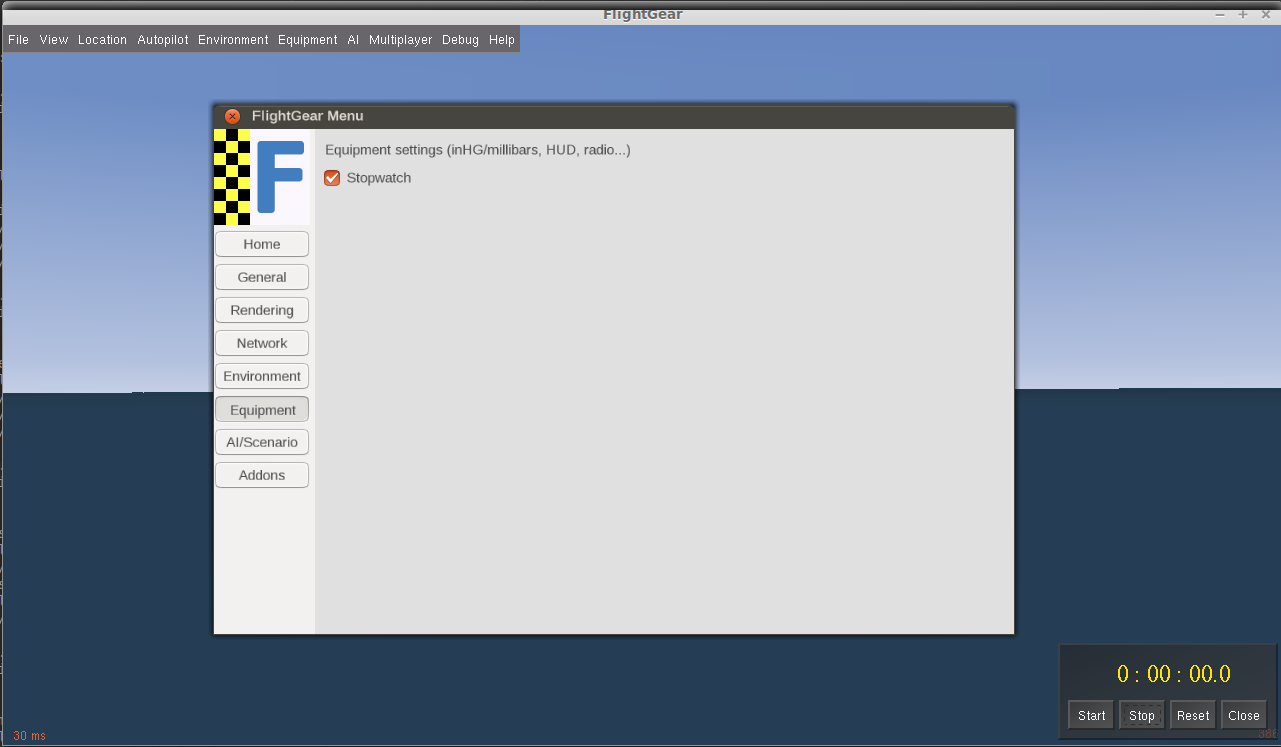Expand the Location menu
This screenshot has width=1281, height=747.
coord(102,40)
